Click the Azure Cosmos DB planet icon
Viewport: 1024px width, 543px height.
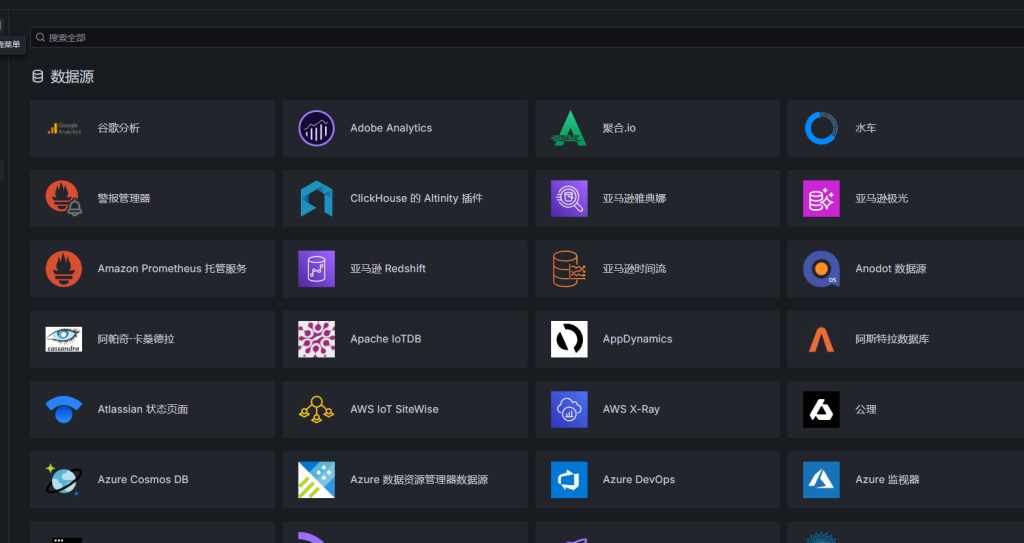coord(64,480)
